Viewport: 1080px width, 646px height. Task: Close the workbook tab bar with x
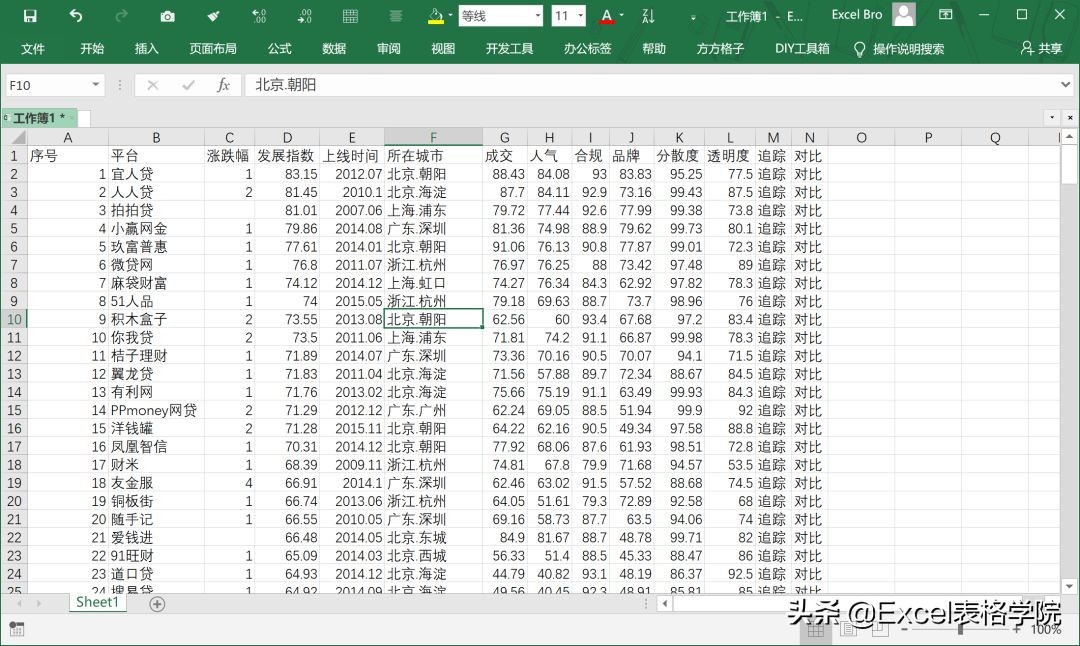point(1070,118)
